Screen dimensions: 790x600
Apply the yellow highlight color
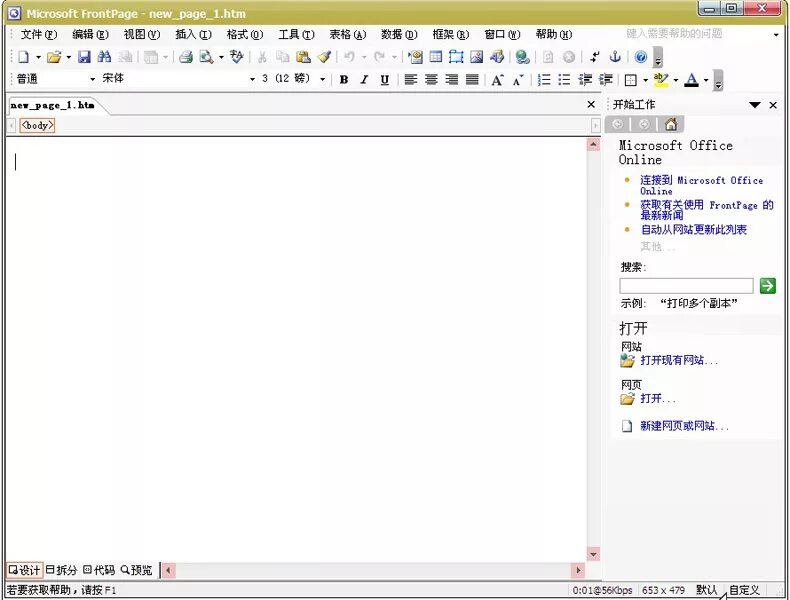(x=661, y=80)
